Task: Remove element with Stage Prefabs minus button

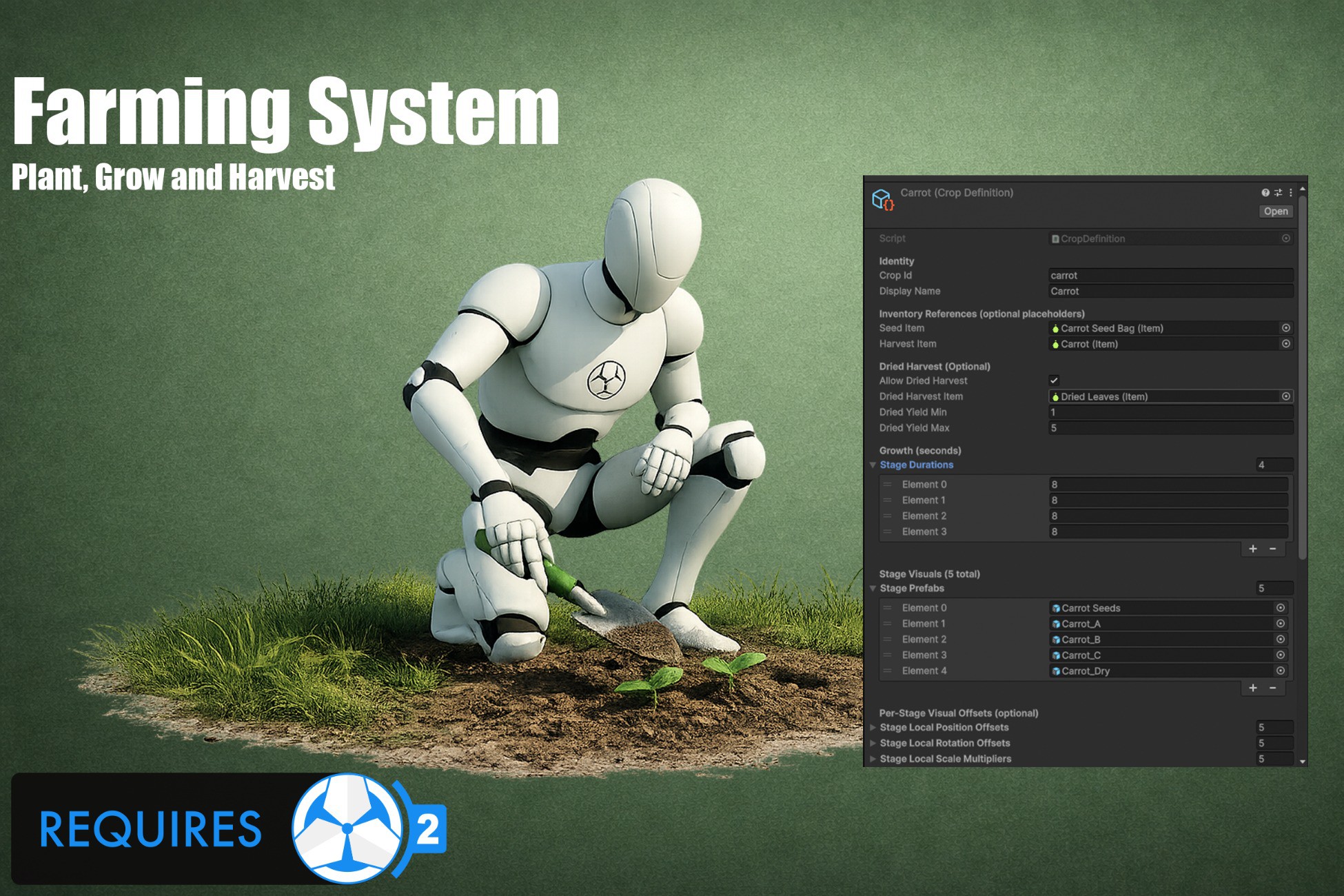Action: point(1273,688)
